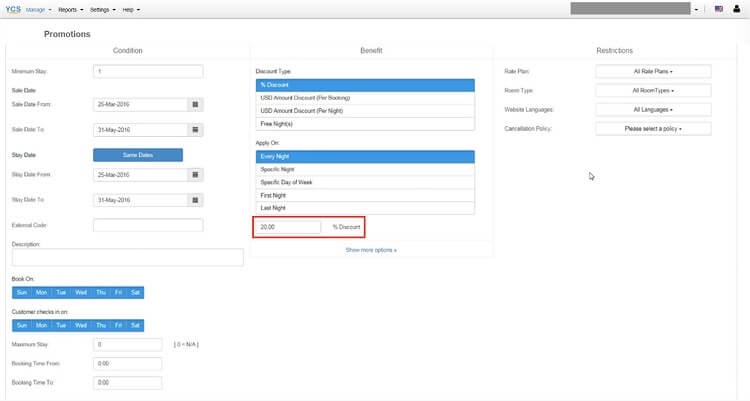
Task: Expand the All Rate Plans dropdown
Action: click(x=653, y=71)
